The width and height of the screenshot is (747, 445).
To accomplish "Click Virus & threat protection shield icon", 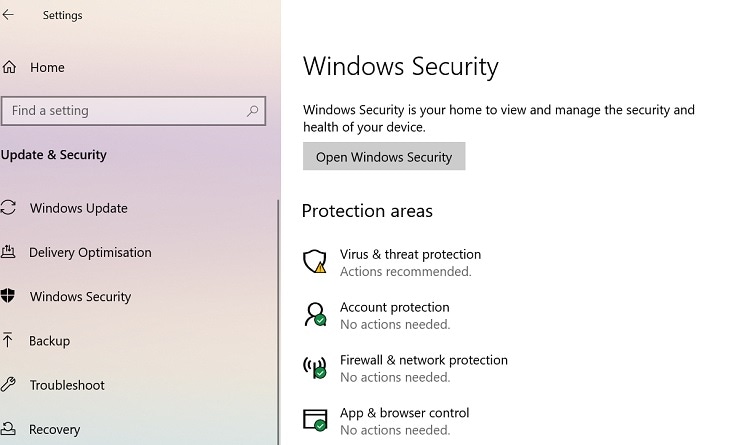I will click(x=315, y=262).
